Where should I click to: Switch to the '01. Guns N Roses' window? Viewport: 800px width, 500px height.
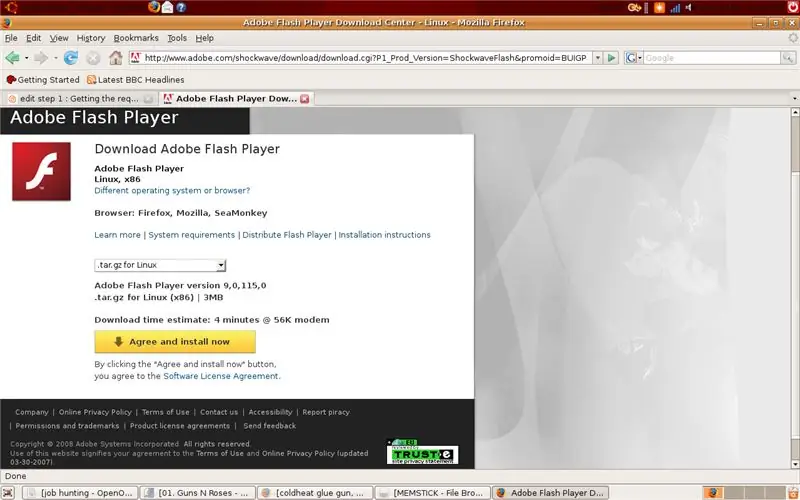pos(196,493)
